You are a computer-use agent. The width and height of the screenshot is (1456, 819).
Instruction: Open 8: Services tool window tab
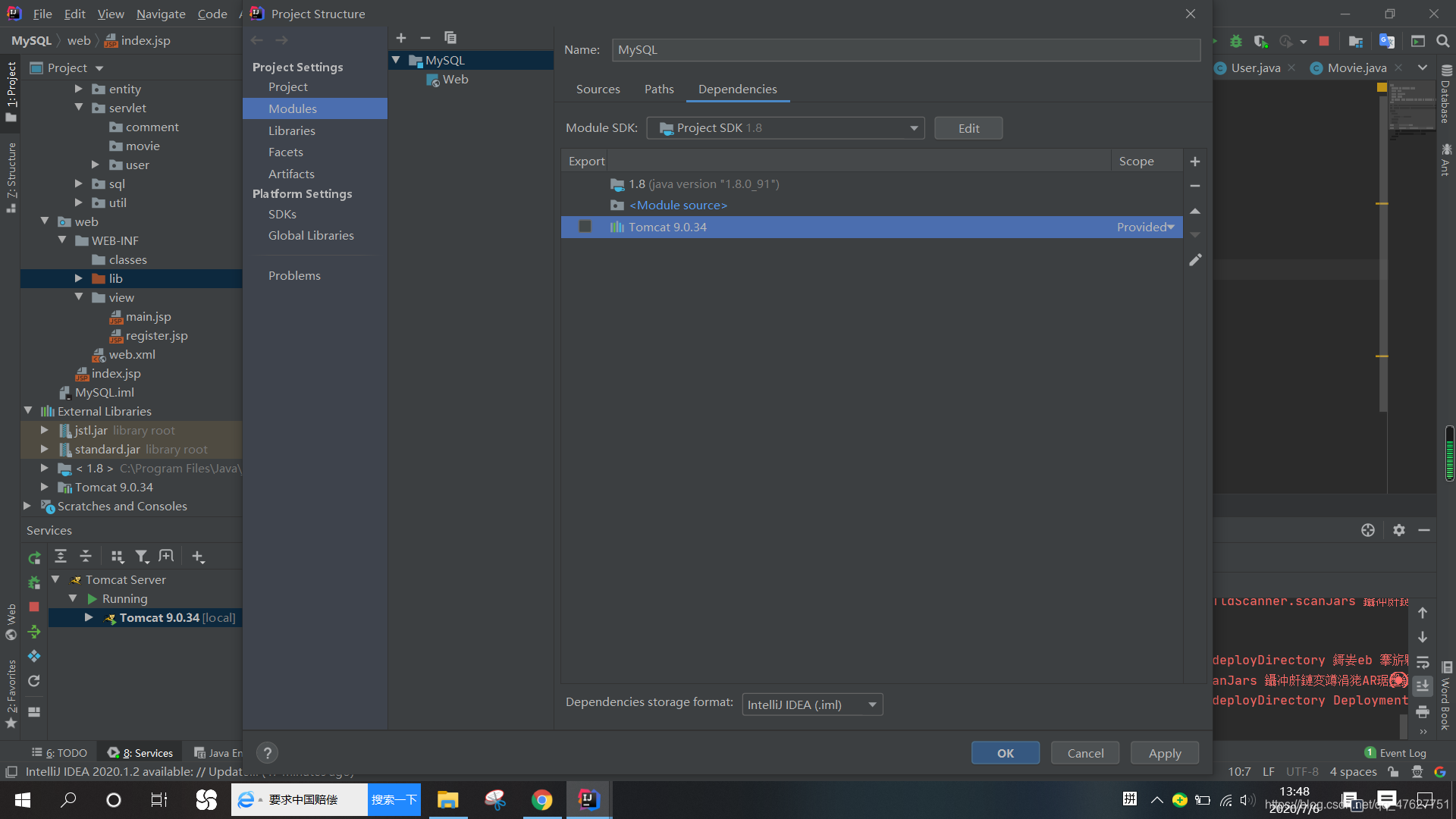141,753
